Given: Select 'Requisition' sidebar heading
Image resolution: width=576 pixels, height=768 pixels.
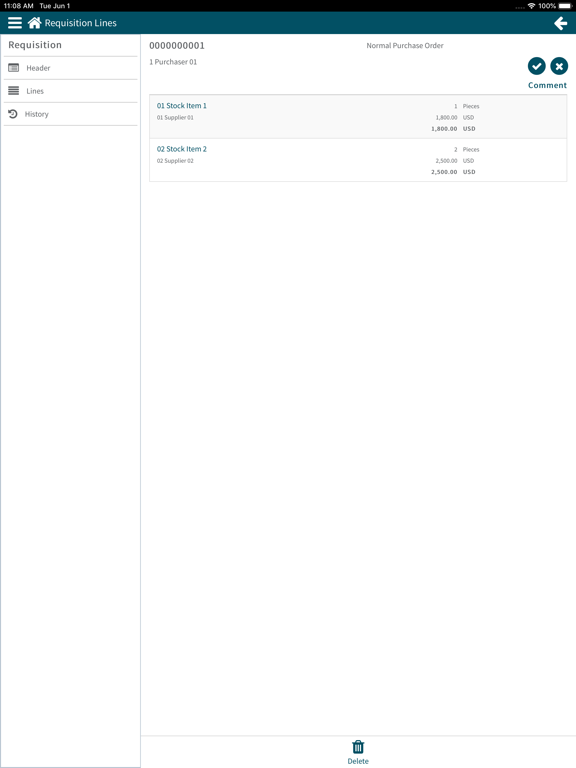Looking at the screenshot, I should point(35,45).
